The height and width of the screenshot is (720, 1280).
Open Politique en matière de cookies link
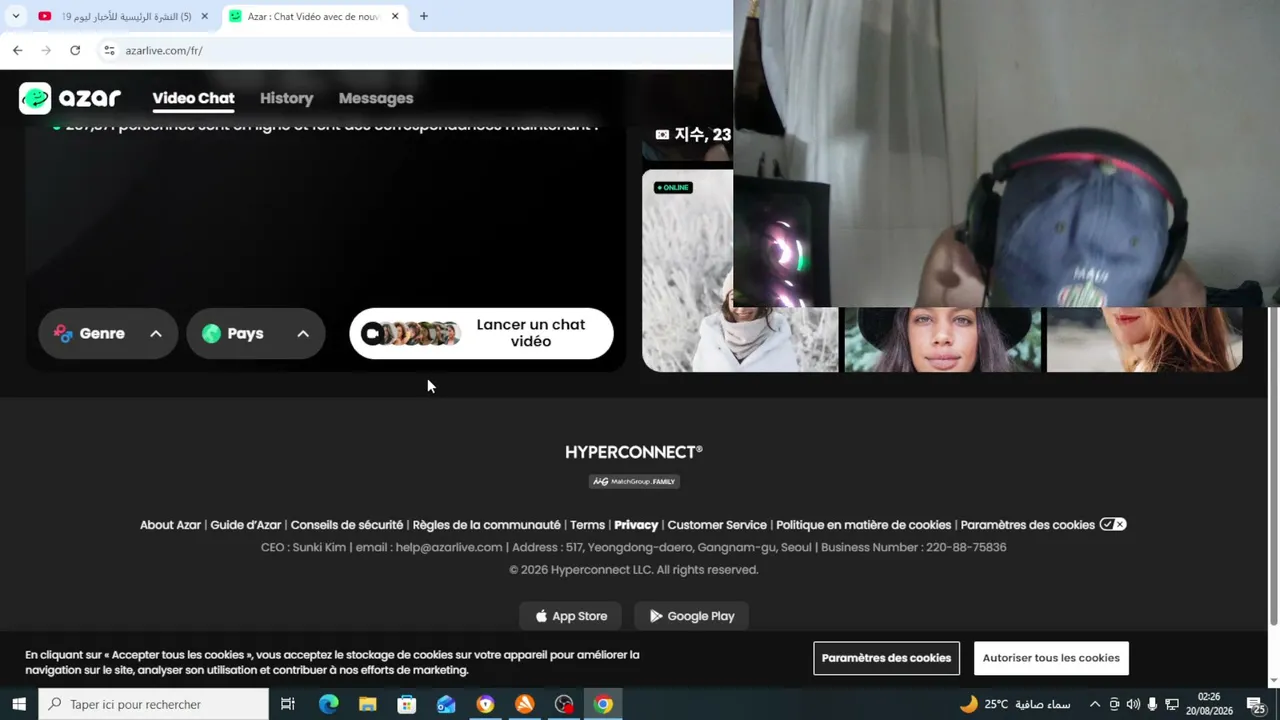(x=863, y=525)
